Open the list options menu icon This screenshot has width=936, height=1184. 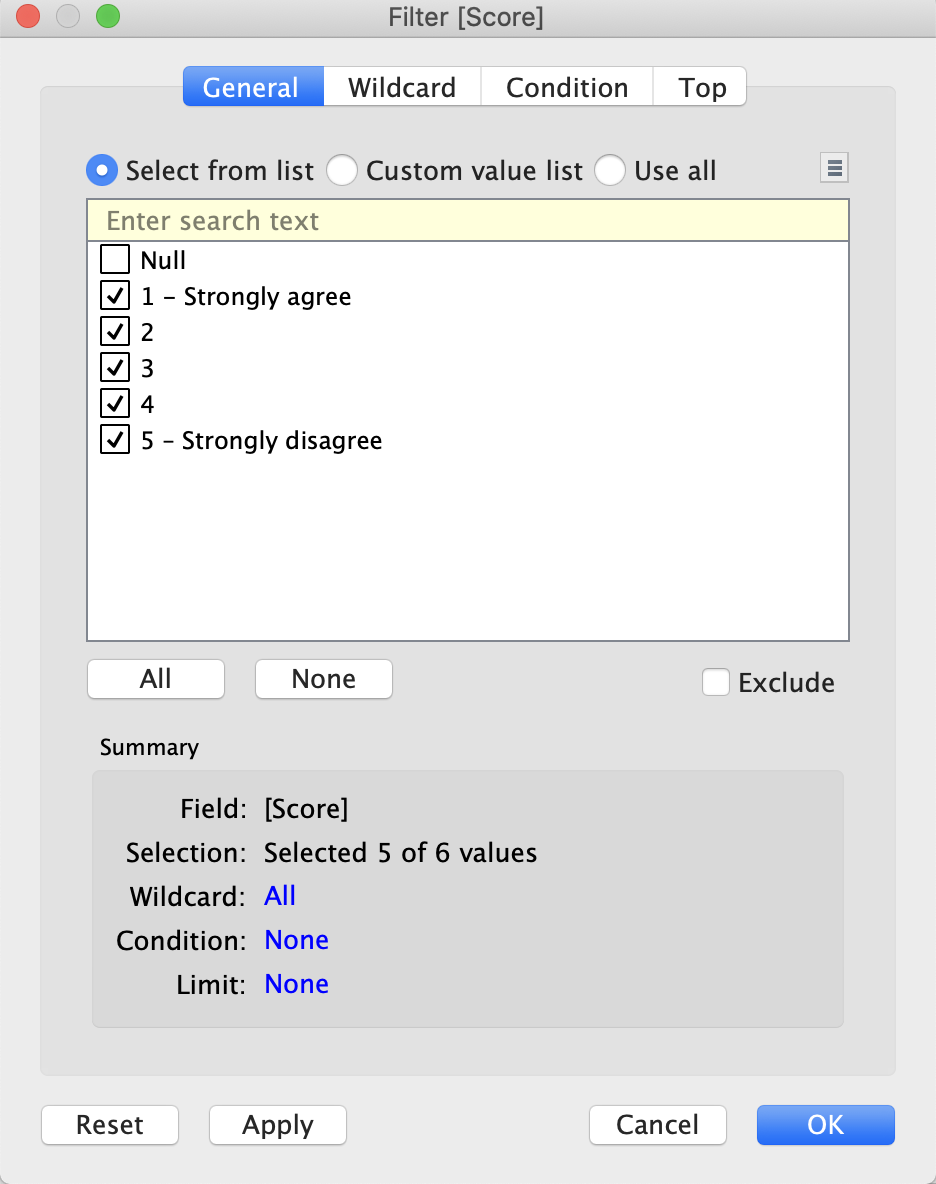click(834, 169)
